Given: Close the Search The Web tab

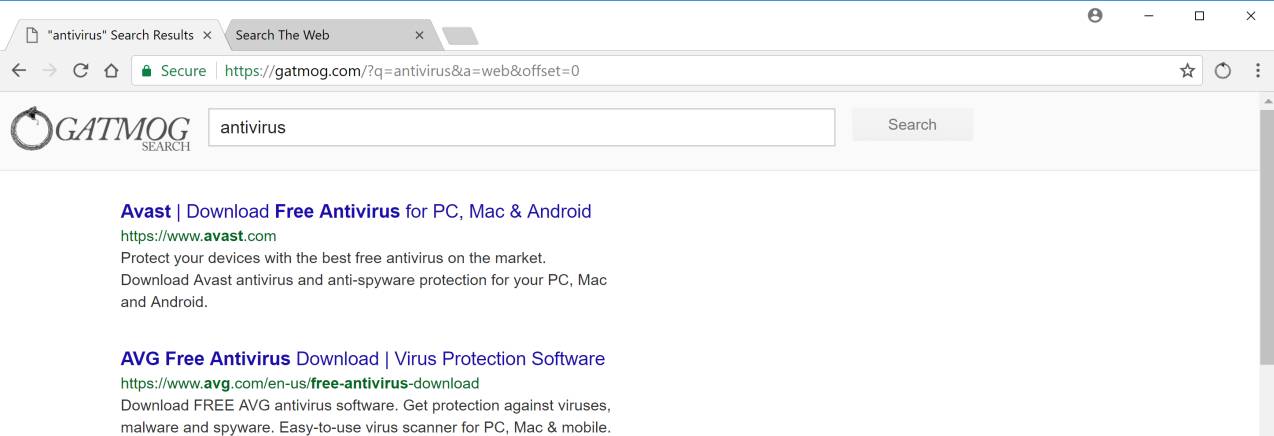Looking at the screenshot, I should point(419,35).
